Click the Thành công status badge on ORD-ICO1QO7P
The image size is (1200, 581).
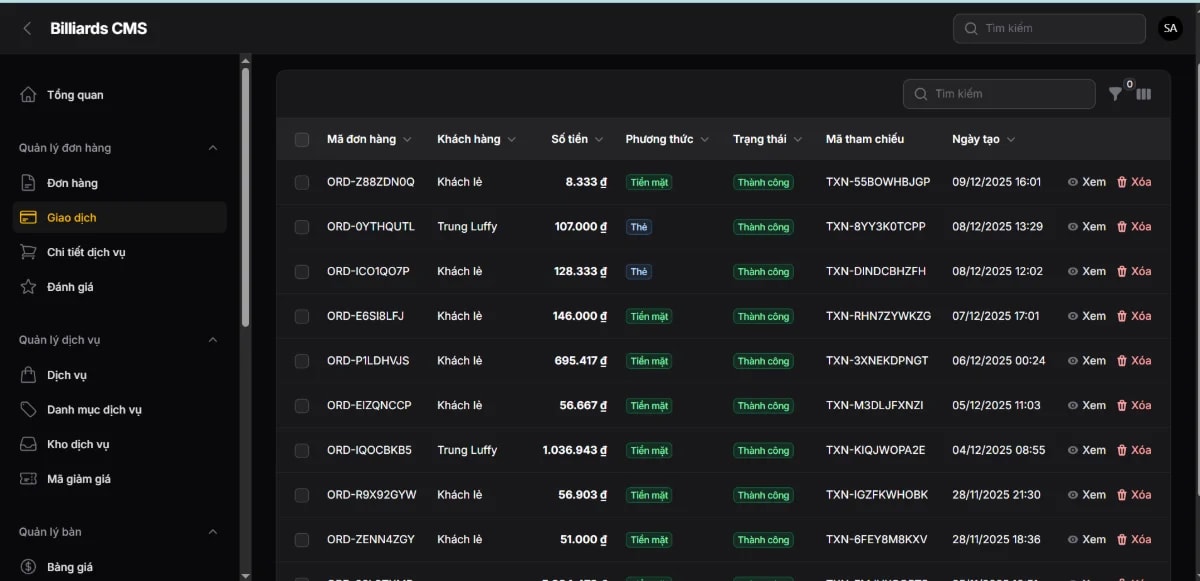[763, 271]
